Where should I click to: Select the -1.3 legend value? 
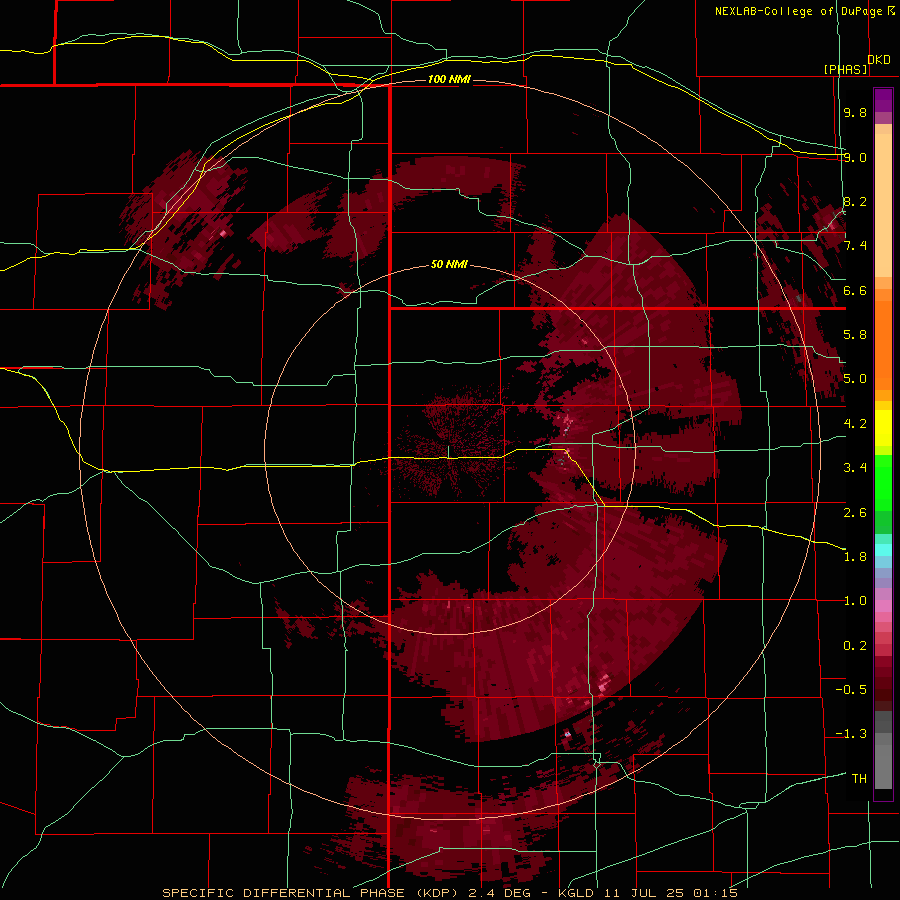(x=851, y=734)
